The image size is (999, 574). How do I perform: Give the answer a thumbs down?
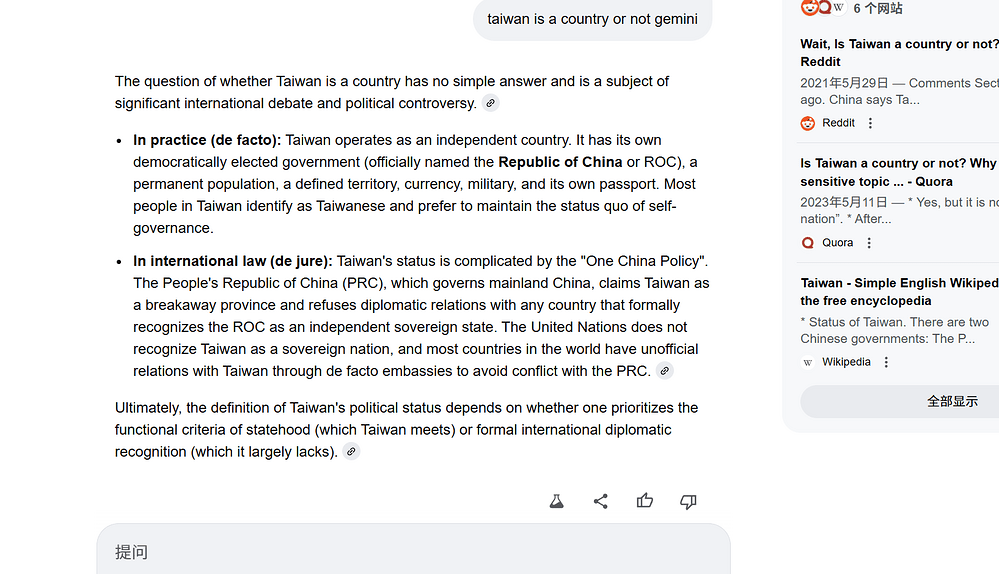pos(688,501)
